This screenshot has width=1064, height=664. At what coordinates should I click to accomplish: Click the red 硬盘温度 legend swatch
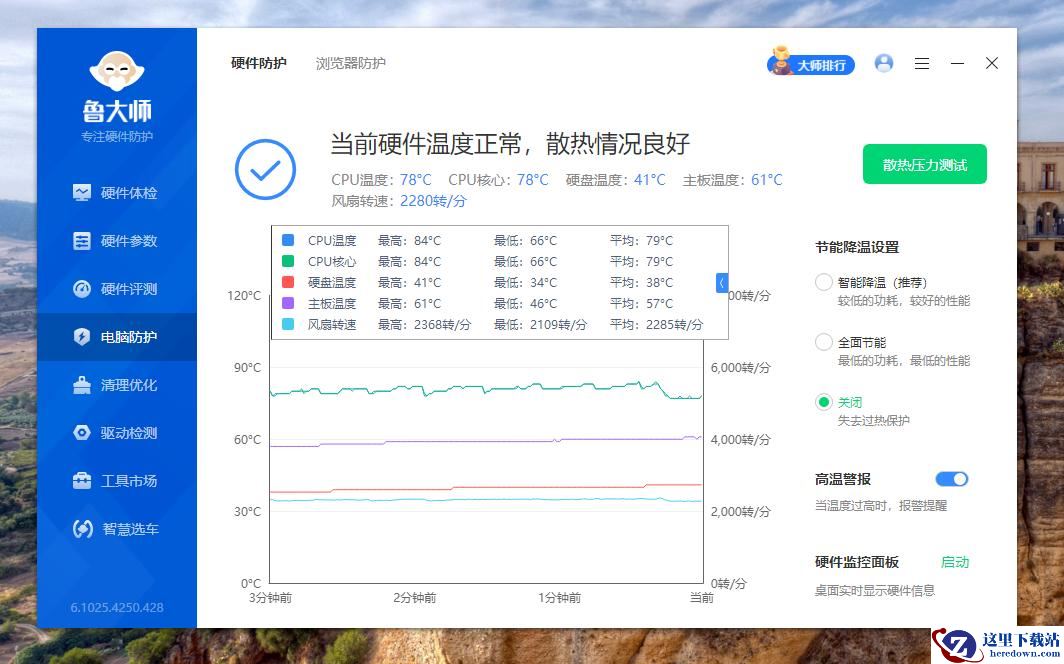pos(288,282)
